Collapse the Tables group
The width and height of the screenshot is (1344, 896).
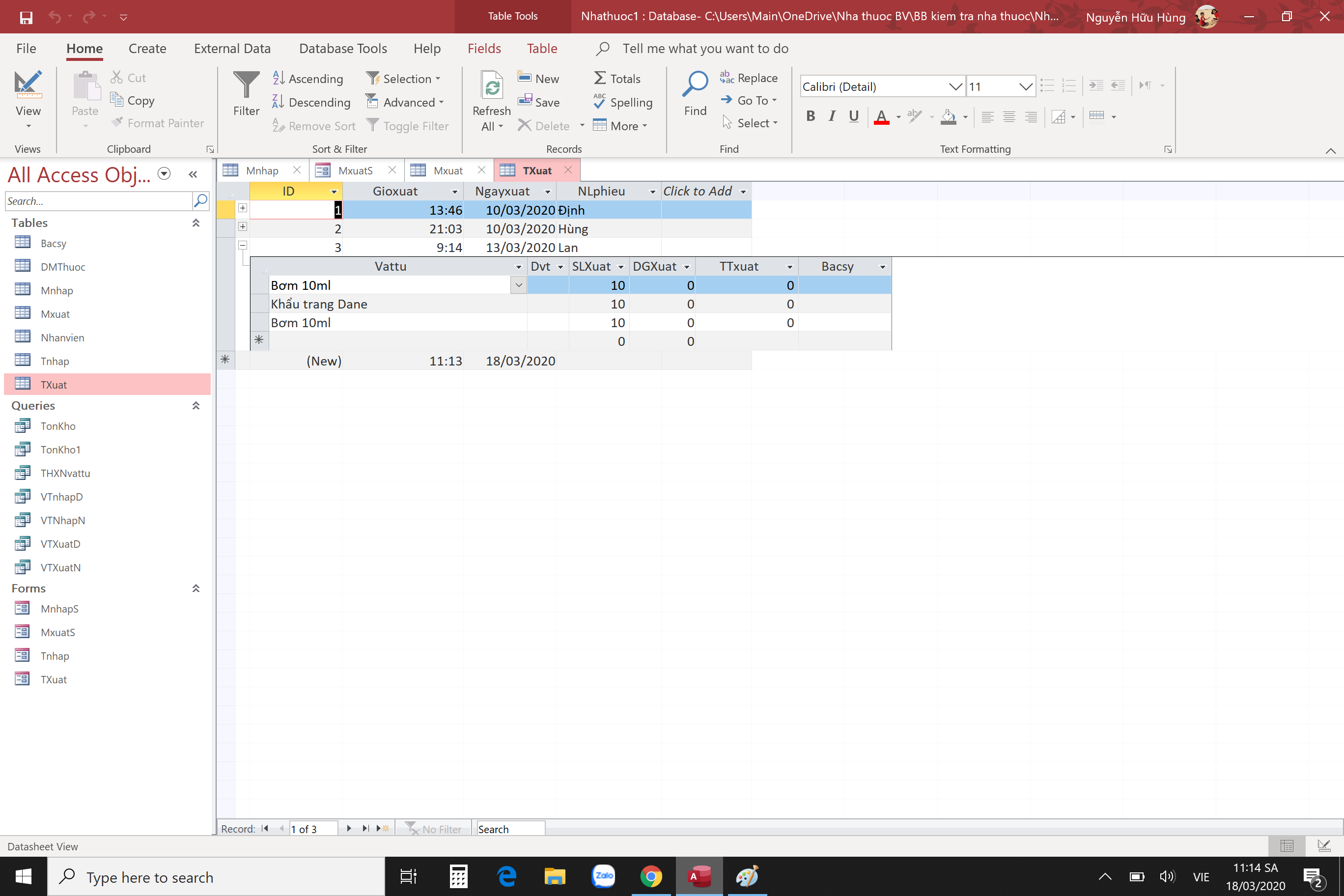pos(196,223)
